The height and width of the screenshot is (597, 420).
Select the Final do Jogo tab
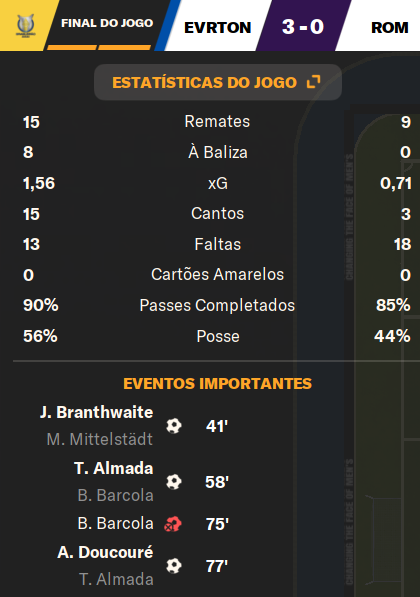tap(107, 23)
